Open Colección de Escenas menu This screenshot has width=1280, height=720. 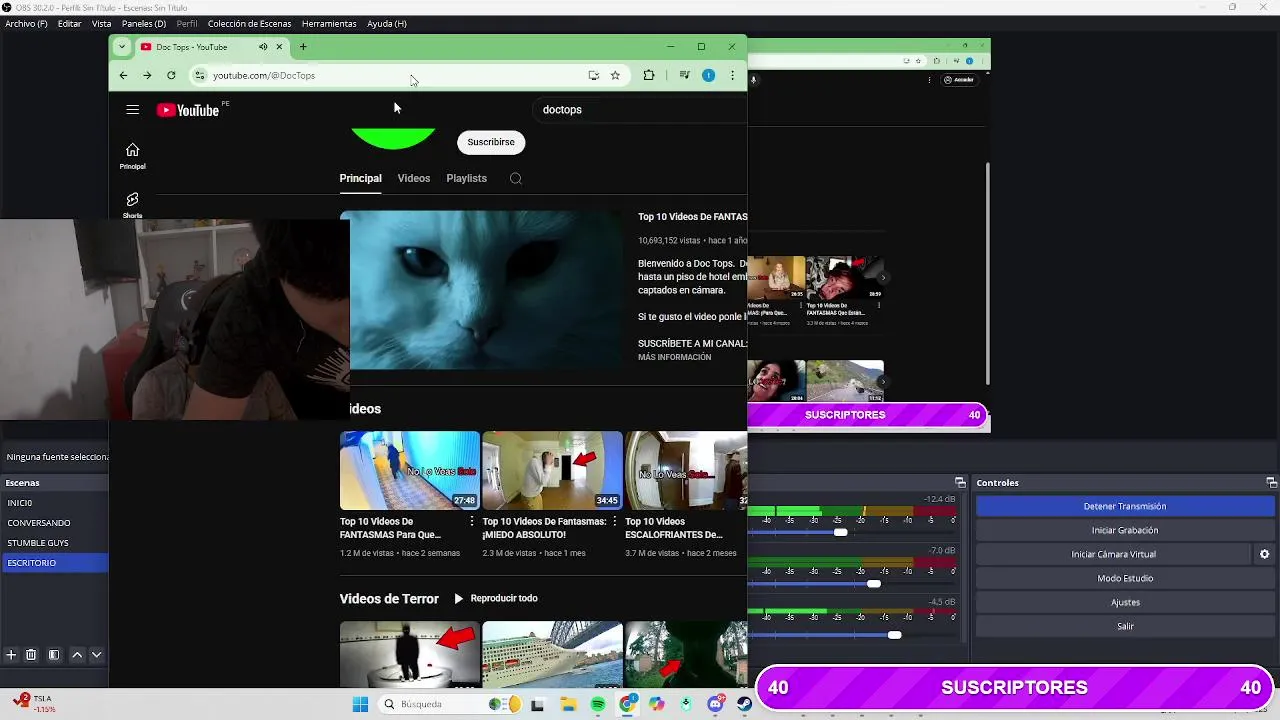(x=250, y=23)
